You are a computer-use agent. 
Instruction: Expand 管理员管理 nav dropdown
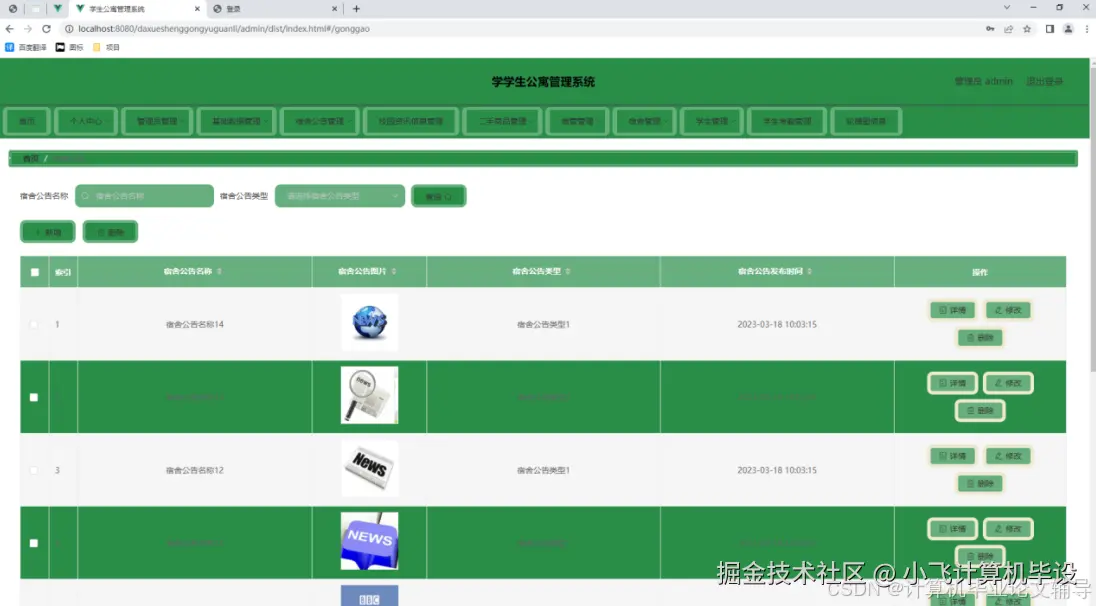tap(157, 122)
